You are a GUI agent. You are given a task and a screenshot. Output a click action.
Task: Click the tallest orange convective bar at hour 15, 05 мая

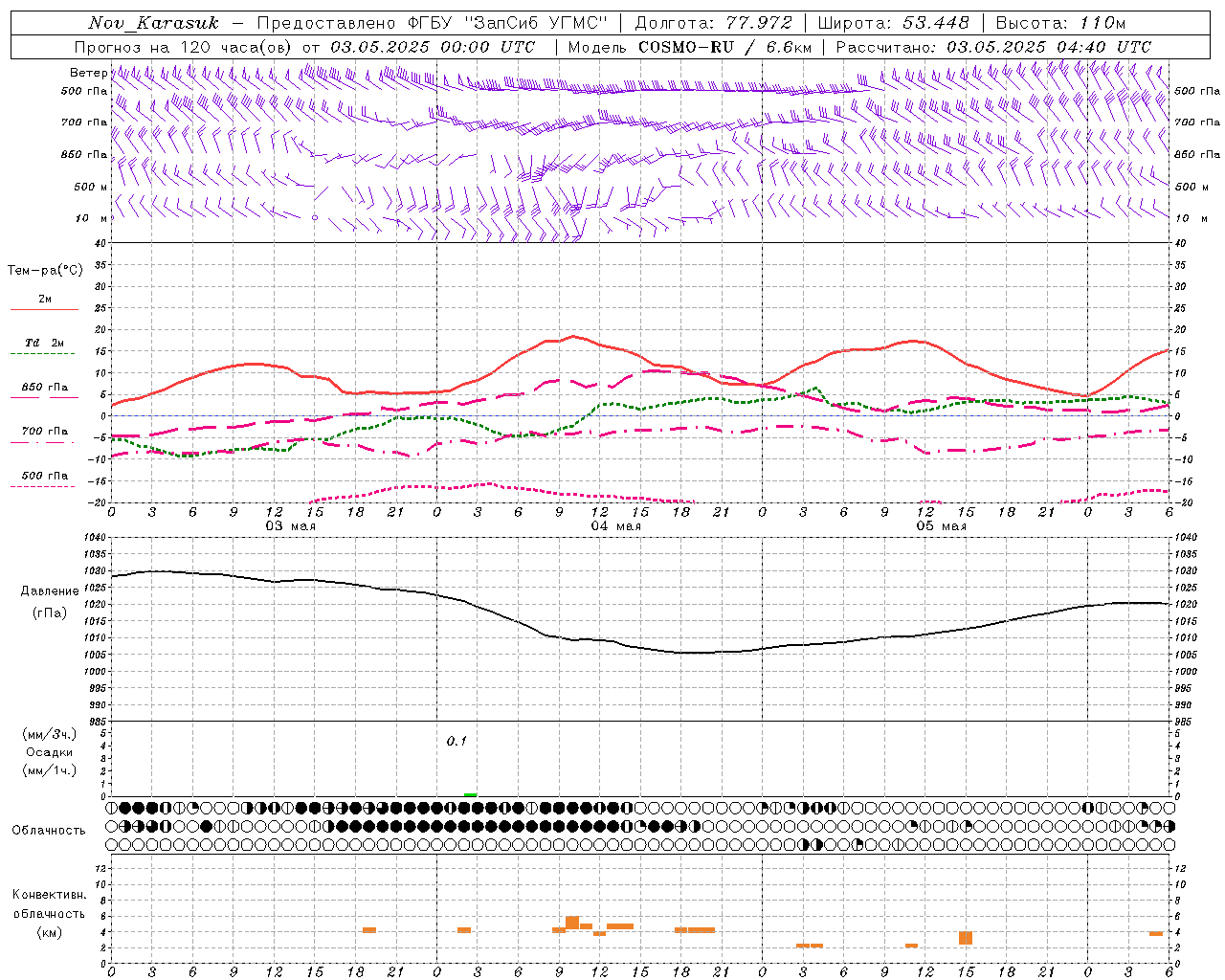tap(965, 938)
